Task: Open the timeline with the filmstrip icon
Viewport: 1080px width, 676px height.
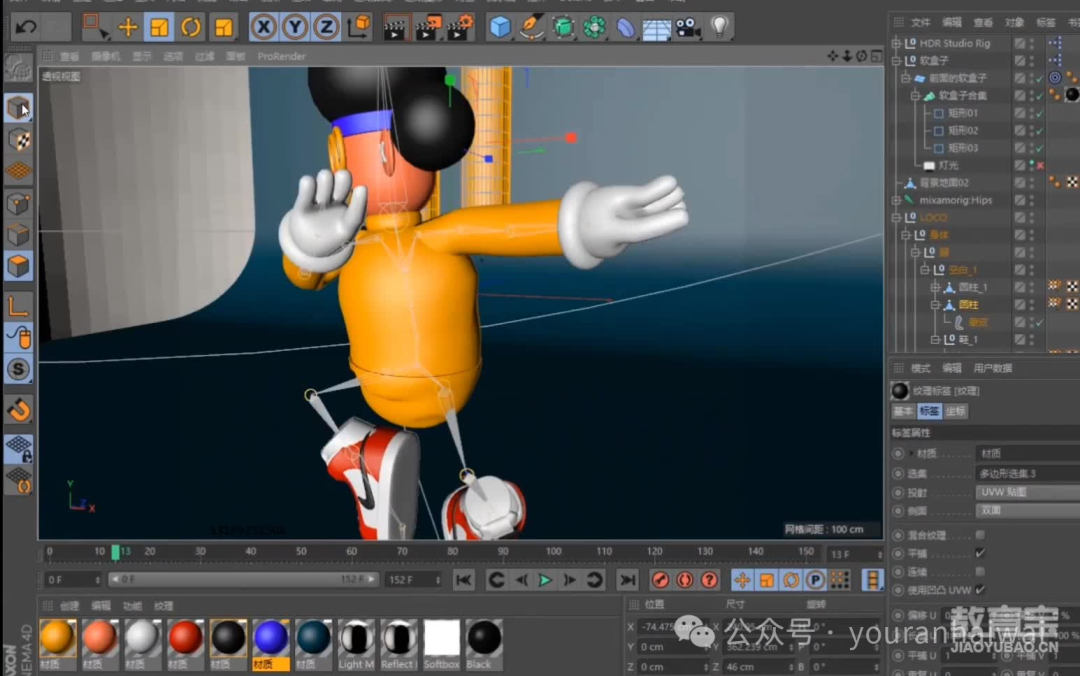Action: tap(873, 580)
